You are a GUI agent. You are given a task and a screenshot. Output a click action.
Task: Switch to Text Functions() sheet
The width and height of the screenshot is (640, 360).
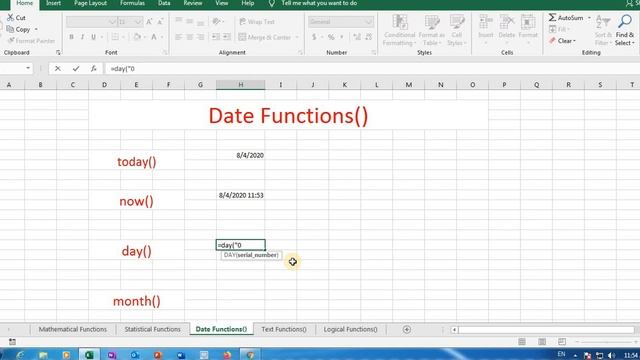(x=284, y=329)
